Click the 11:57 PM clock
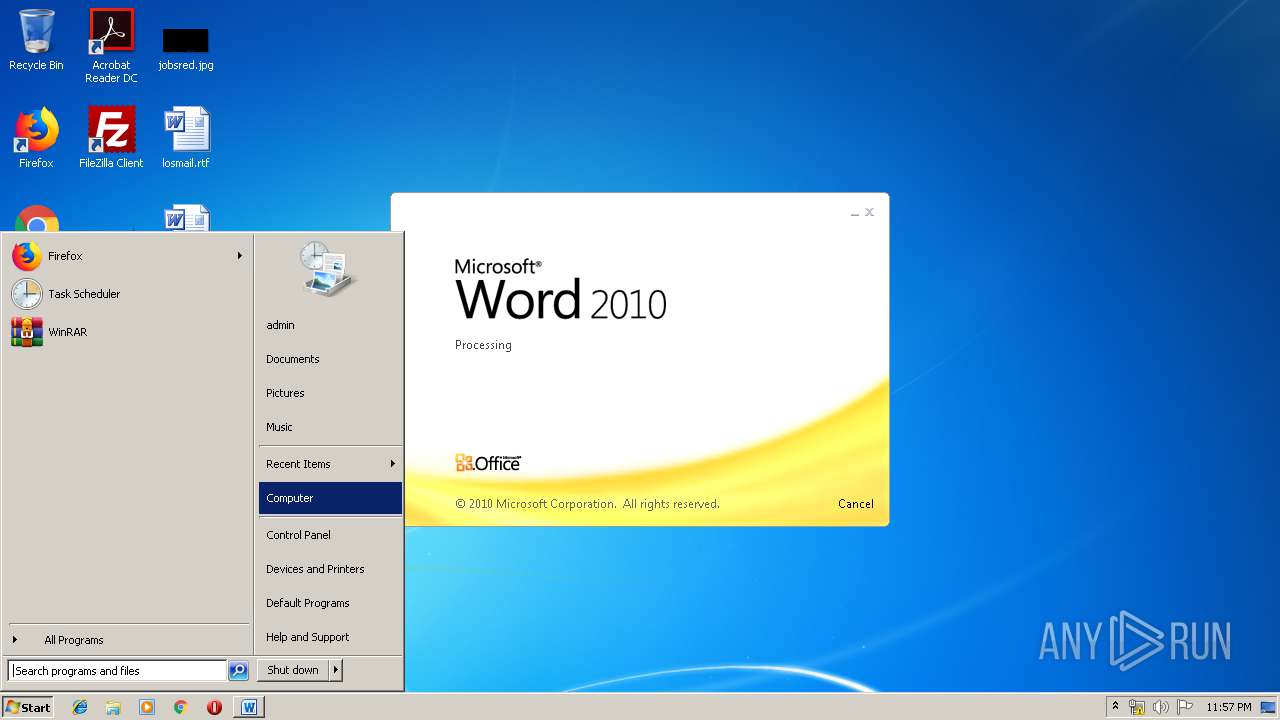Viewport: 1280px width, 720px height. point(1228,707)
